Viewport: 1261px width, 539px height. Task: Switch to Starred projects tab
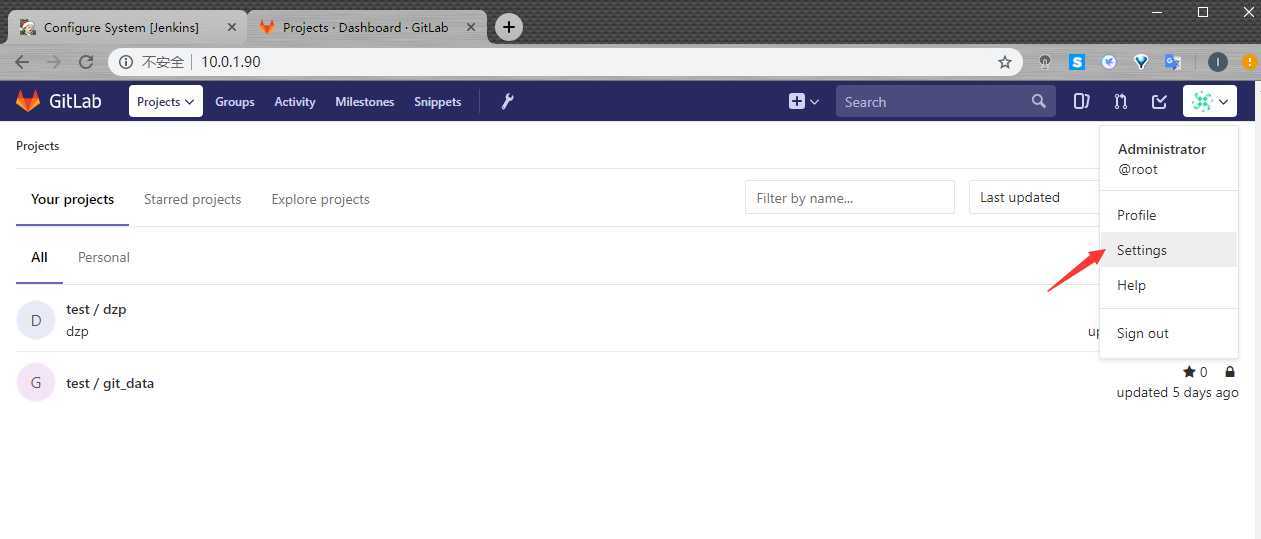click(x=193, y=199)
